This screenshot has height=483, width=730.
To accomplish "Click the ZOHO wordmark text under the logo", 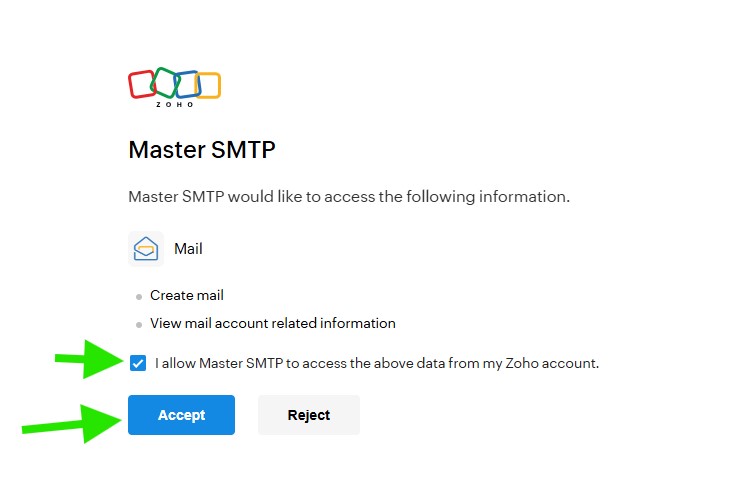I will [x=175, y=104].
